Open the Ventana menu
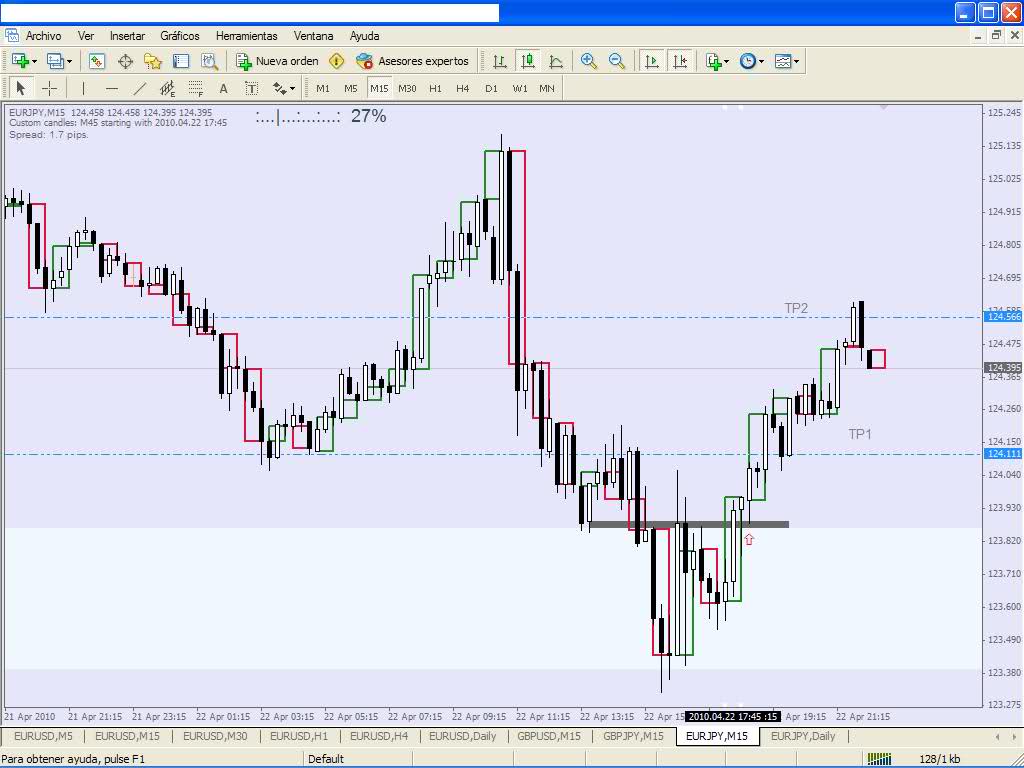Viewport: 1024px width, 768px height. (313, 36)
